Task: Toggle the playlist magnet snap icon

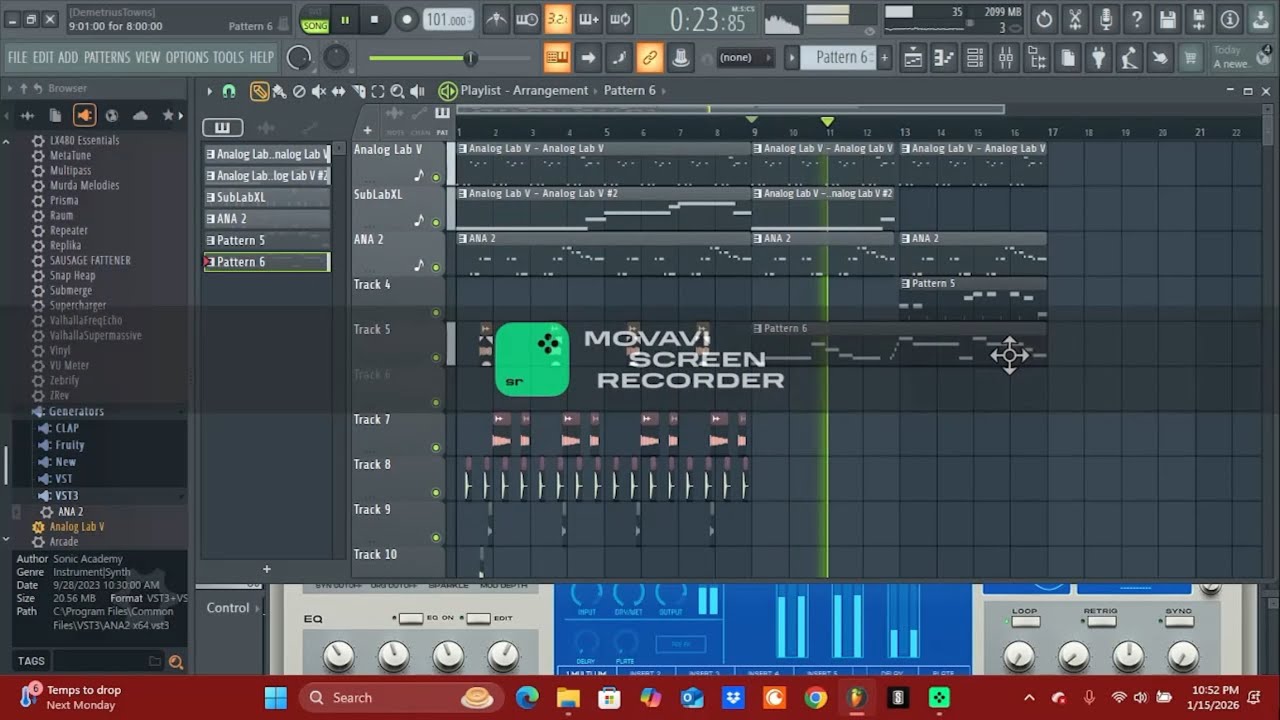Action: coord(229,91)
